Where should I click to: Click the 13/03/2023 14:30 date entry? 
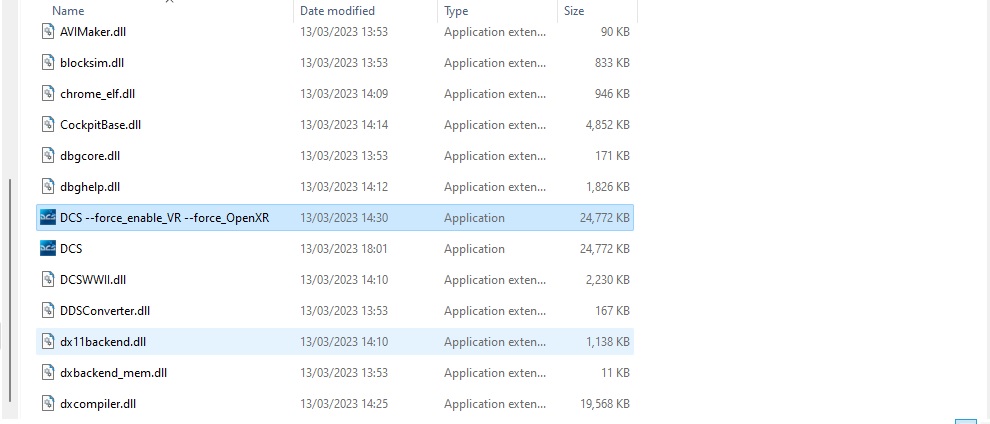click(343, 218)
